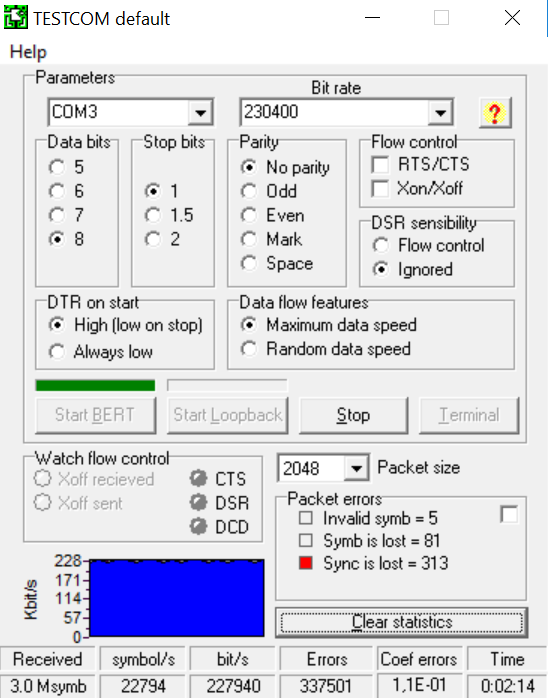Image resolution: width=548 pixels, height=698 pixels.
Task: Enable RTS/CTS flow control checkbox
Action: pyautogui.click(x=380, y=164)
